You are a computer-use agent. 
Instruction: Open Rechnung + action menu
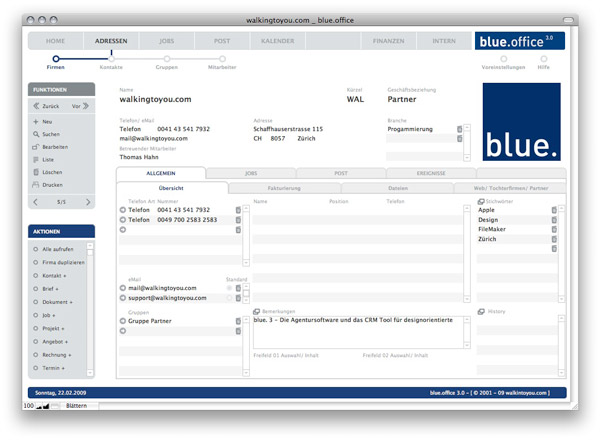pyautogui.click(x=52, y=355)
